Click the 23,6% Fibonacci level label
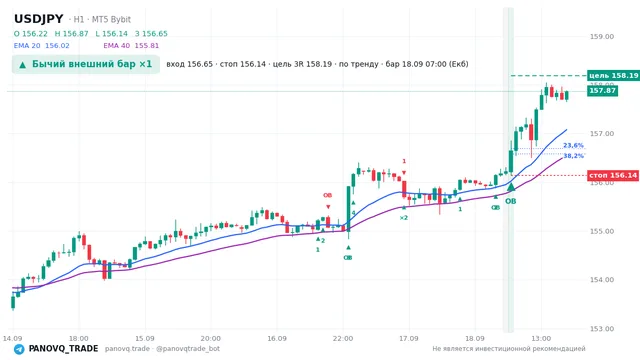Screen dimensions: 640x360 point(573,145)
